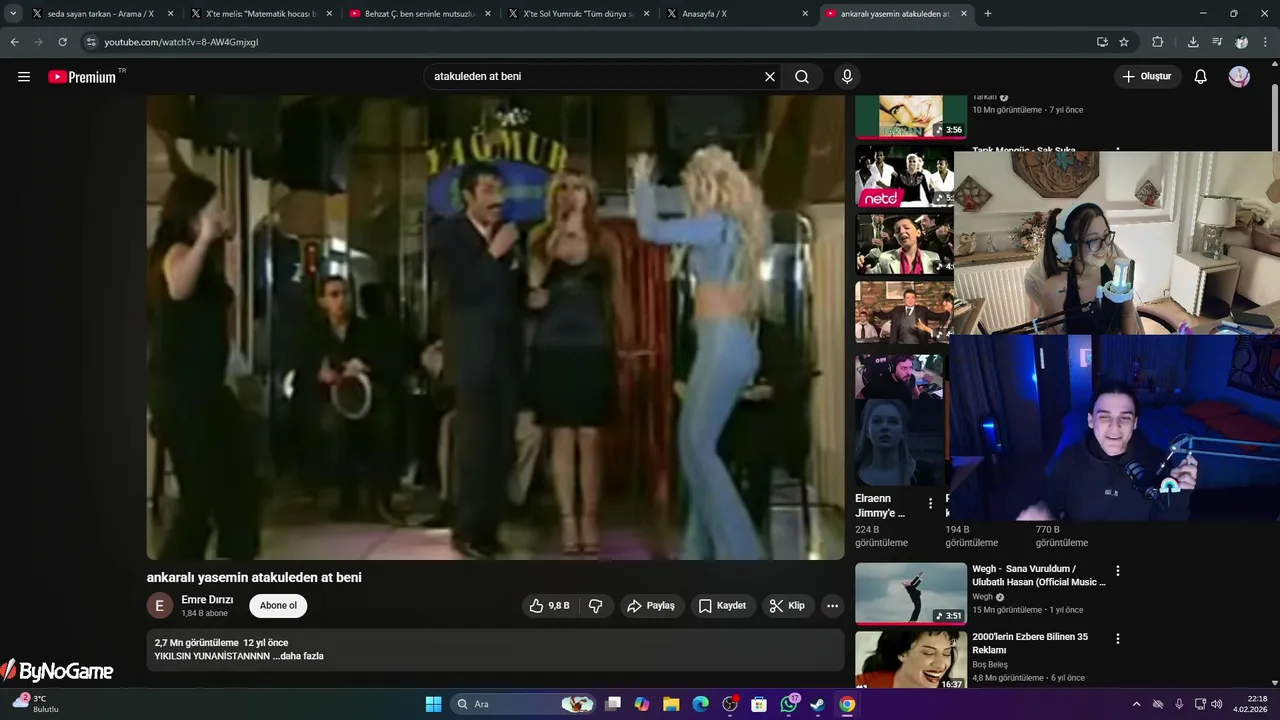Open options for Wegh Sana Vuruldum video
The width and height of the screenshot is (1280, 720).
coord(1118,571)
